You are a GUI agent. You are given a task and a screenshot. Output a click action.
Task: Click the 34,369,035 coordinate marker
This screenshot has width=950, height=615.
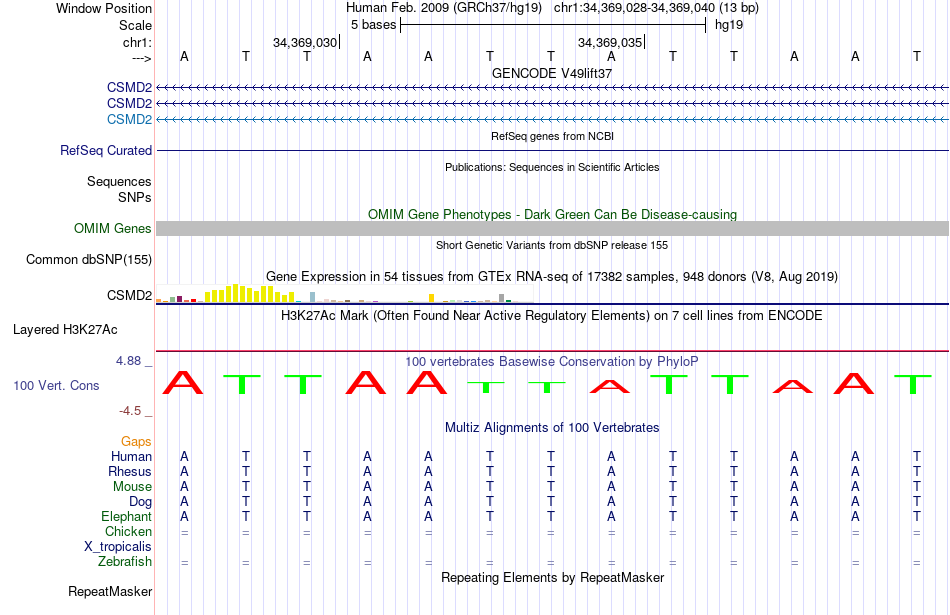click(610, 42)
